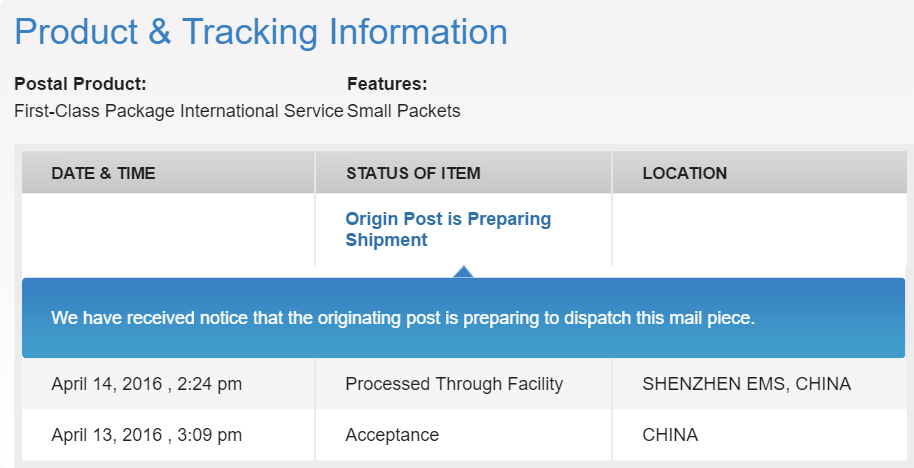The image size is (914, 468).
Task: Click the Features label
Action: pos(387,84)
